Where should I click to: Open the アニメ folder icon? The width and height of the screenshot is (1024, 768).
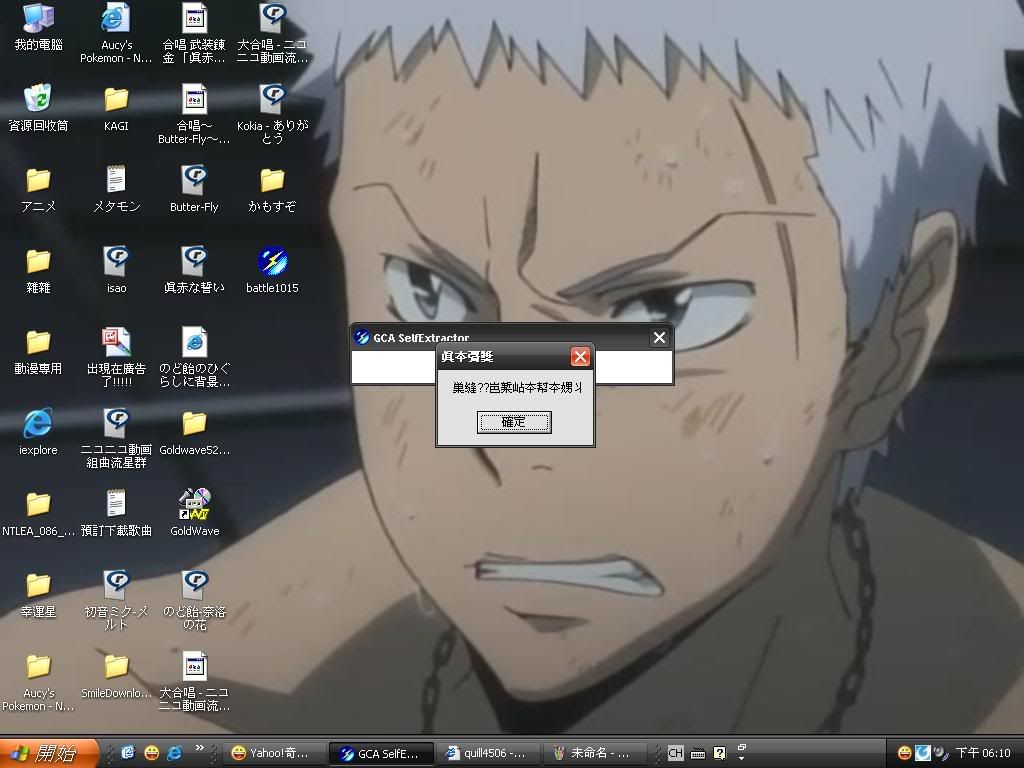(x=39, y=189)
